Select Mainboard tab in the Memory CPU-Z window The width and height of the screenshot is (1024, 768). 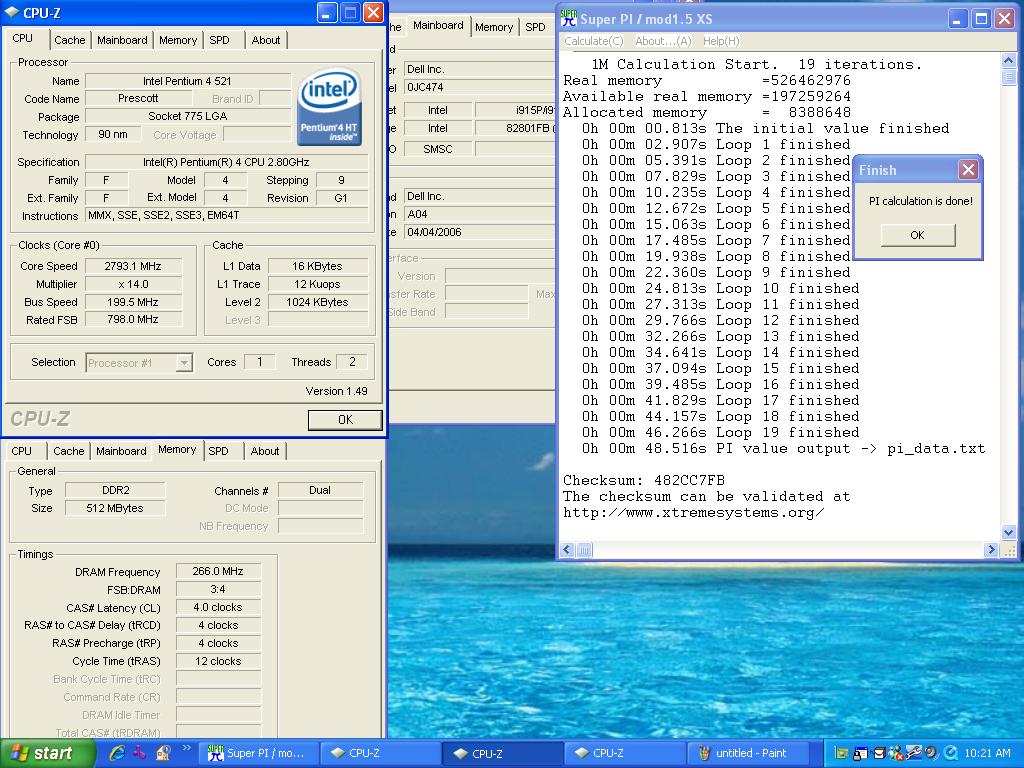[x=121, y=451]
